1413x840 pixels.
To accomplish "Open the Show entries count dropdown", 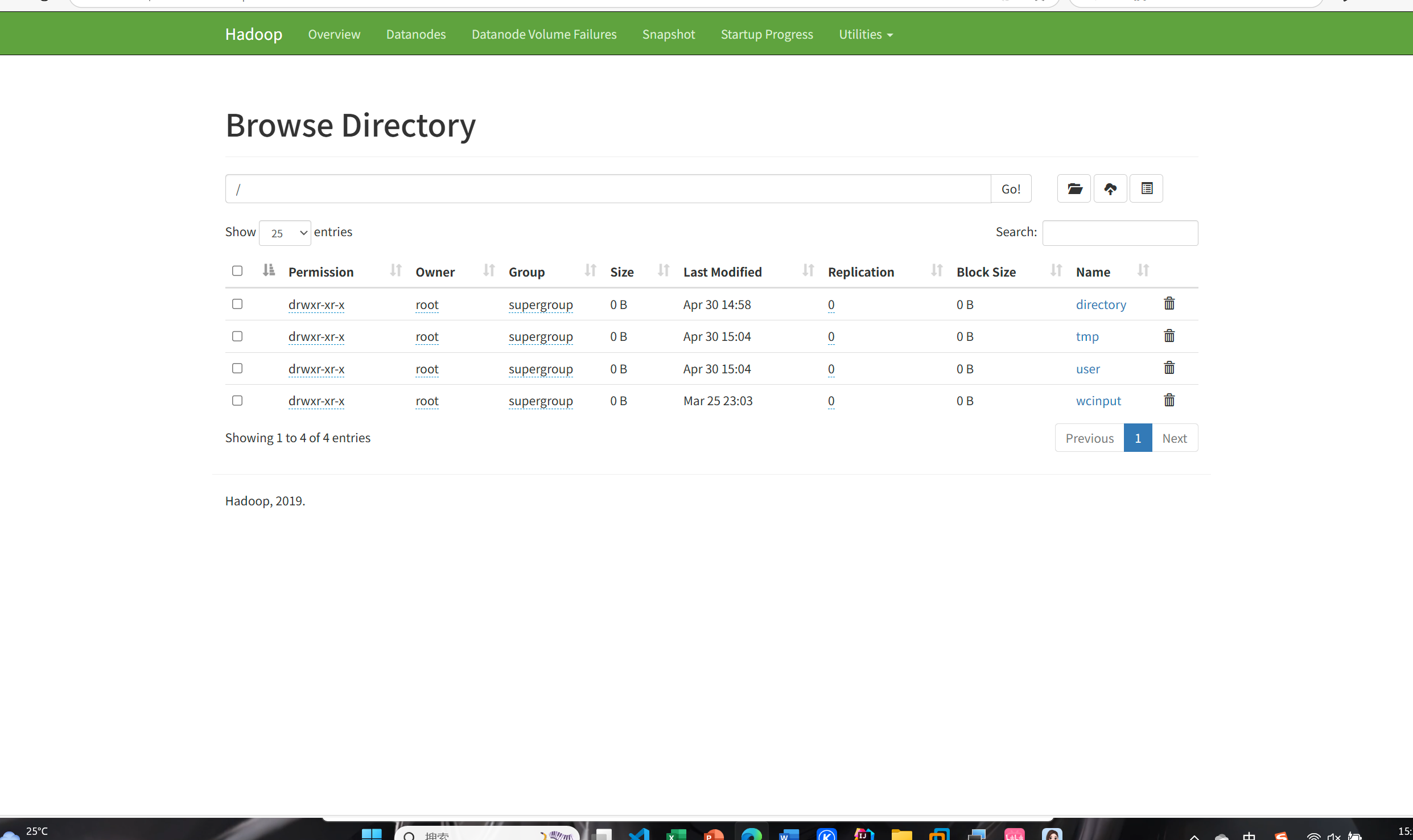I will (x=285, y=233).
